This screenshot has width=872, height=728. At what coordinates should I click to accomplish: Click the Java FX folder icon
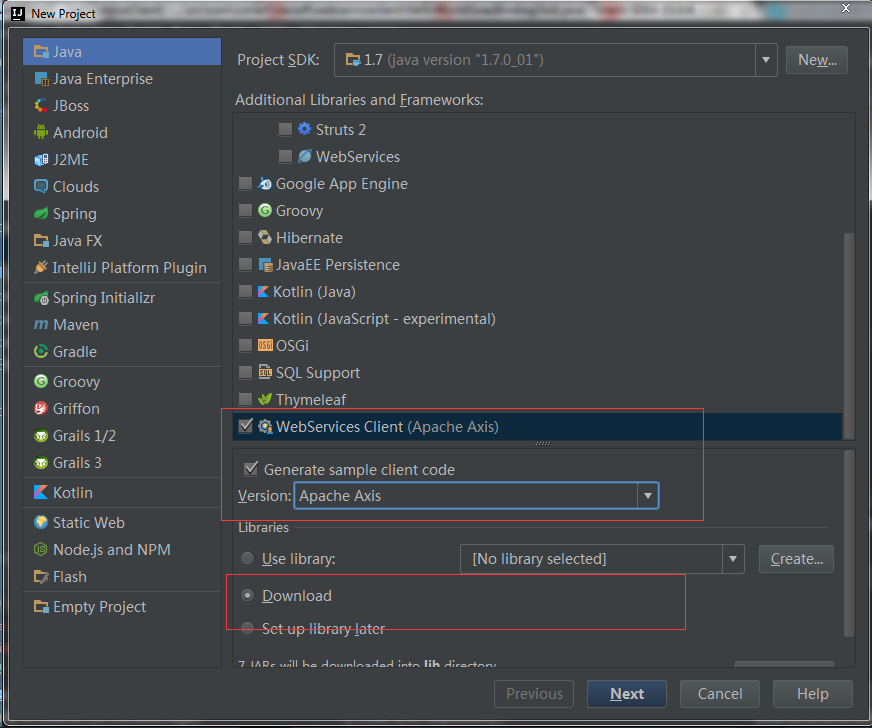[x=41, y=240]
